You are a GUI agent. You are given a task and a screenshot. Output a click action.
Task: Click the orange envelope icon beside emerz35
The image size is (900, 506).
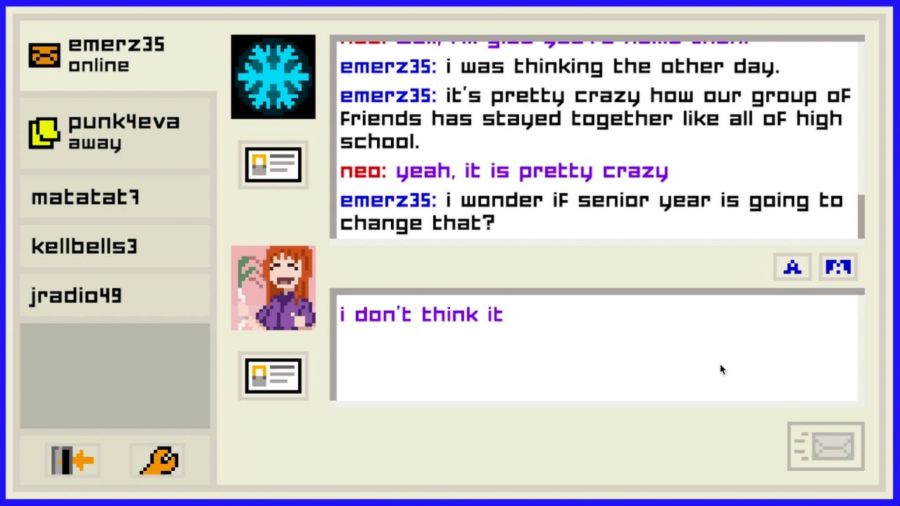tap(44, 56)
